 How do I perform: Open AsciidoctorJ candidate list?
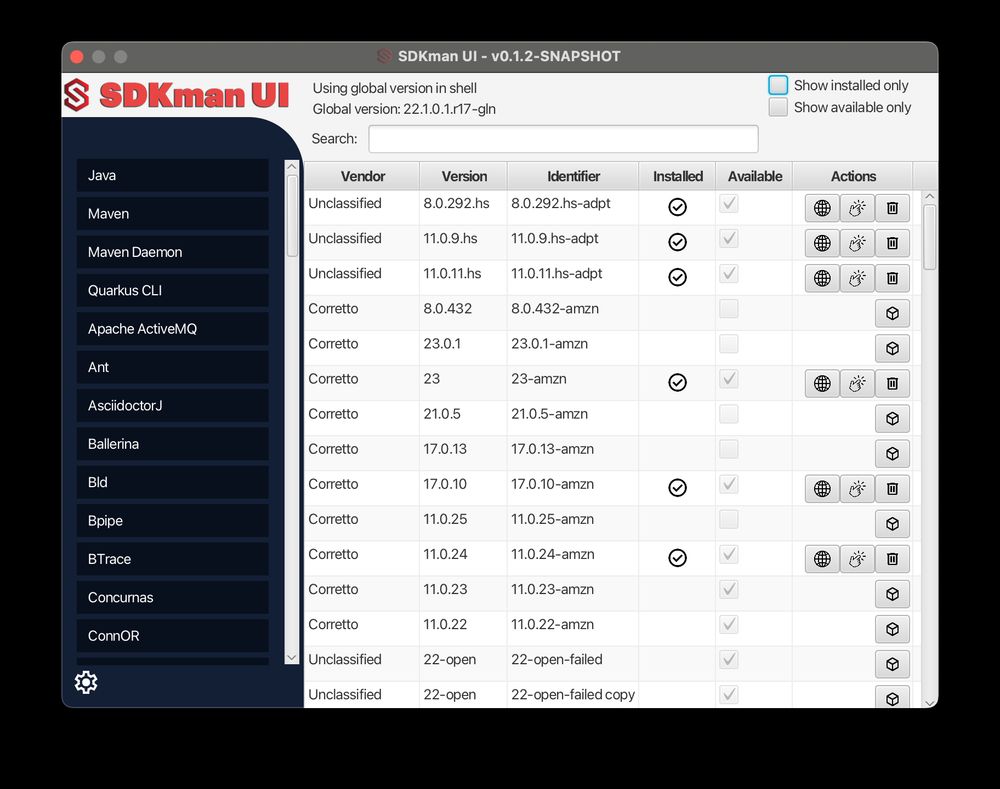[172, 405]
